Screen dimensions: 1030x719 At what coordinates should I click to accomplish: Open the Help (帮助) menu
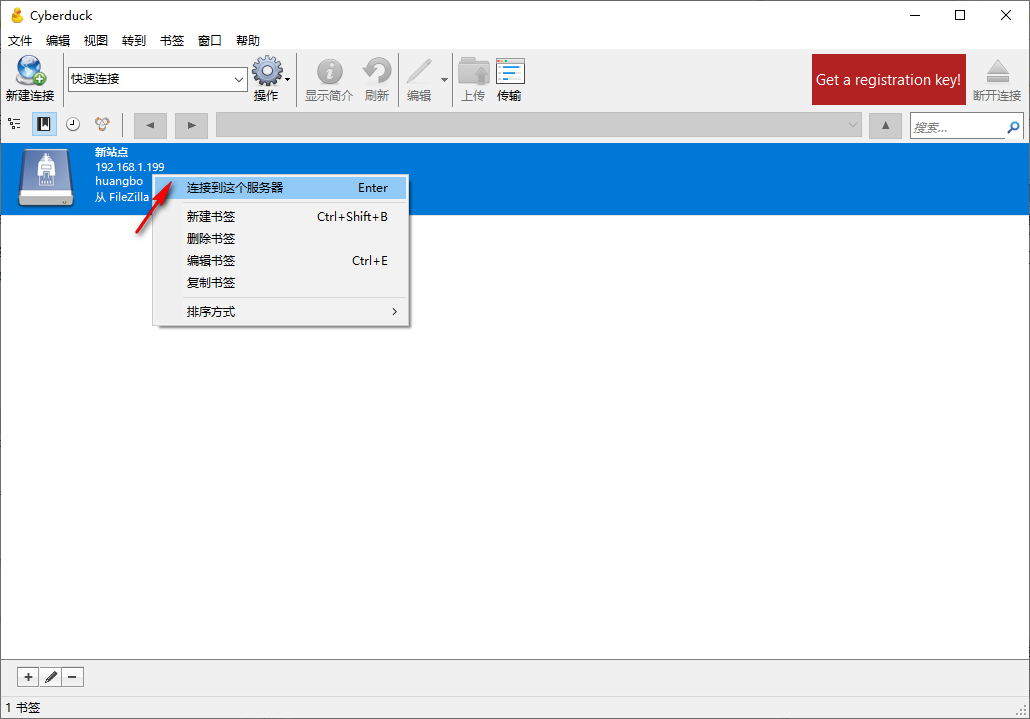click(x=248, y=41)
